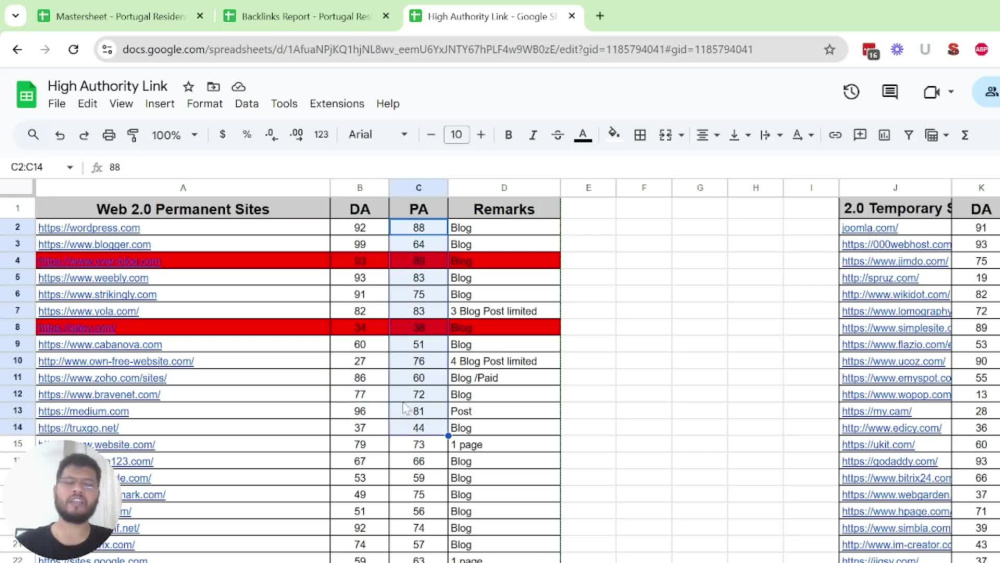The height and width of the screenshot is (563, 1000).
Task: Open the Arial font dropdown
Action: [378, 135]
